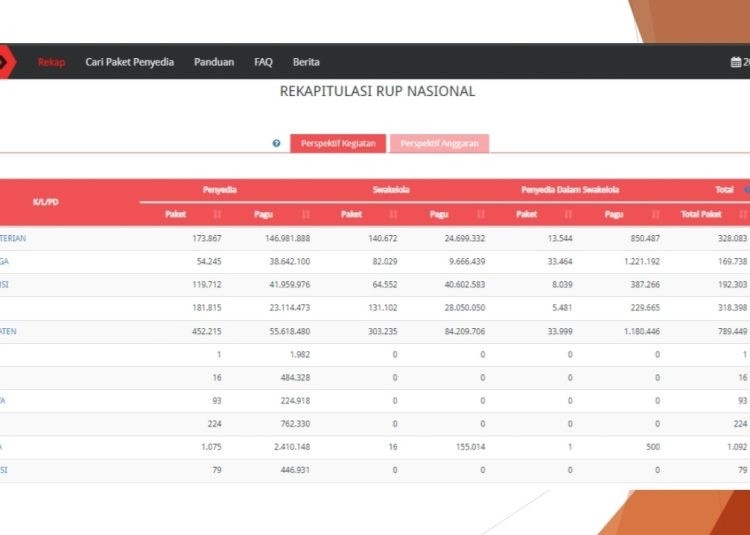The width and height of the screenshot is (750, 535).
Task: Open the Panduan menu
Action: pos(214,62)
